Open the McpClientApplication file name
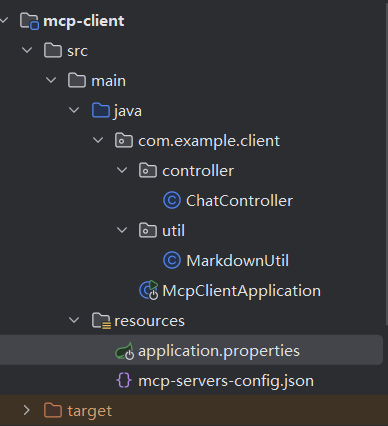Screen dimensions: 388x426 (x=242, y=291)
